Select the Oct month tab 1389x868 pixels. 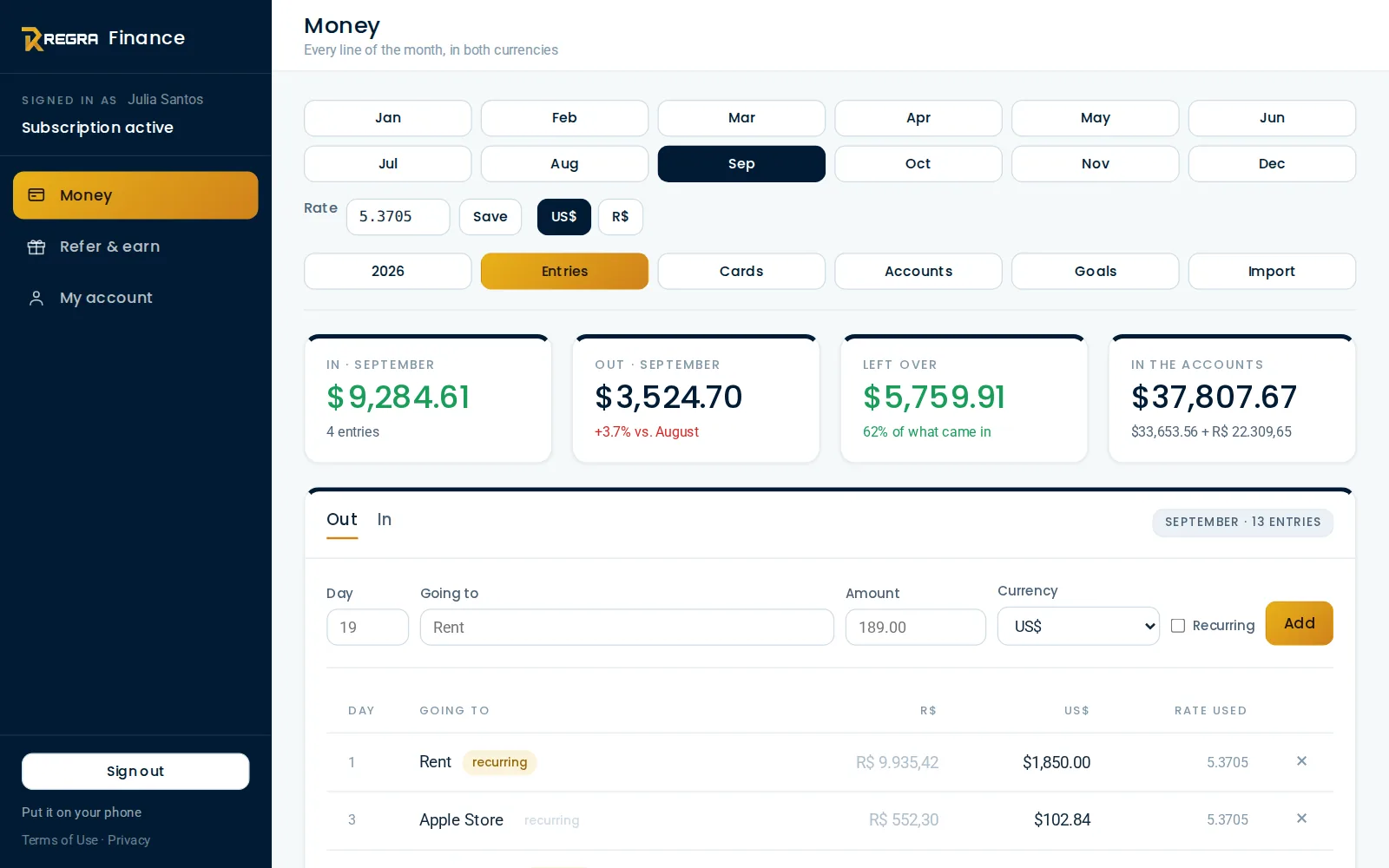(x=918, y=164)
